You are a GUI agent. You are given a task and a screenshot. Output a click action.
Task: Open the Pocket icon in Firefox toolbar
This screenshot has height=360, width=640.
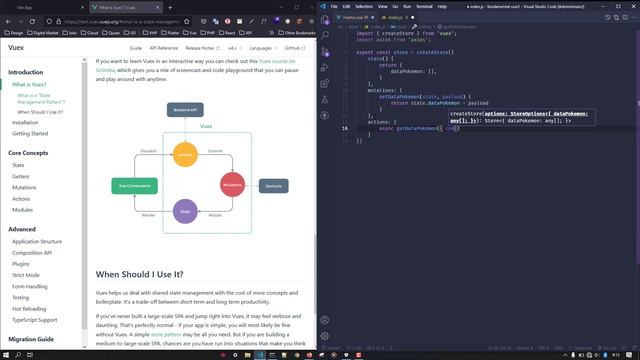click(x=203, y=21)
